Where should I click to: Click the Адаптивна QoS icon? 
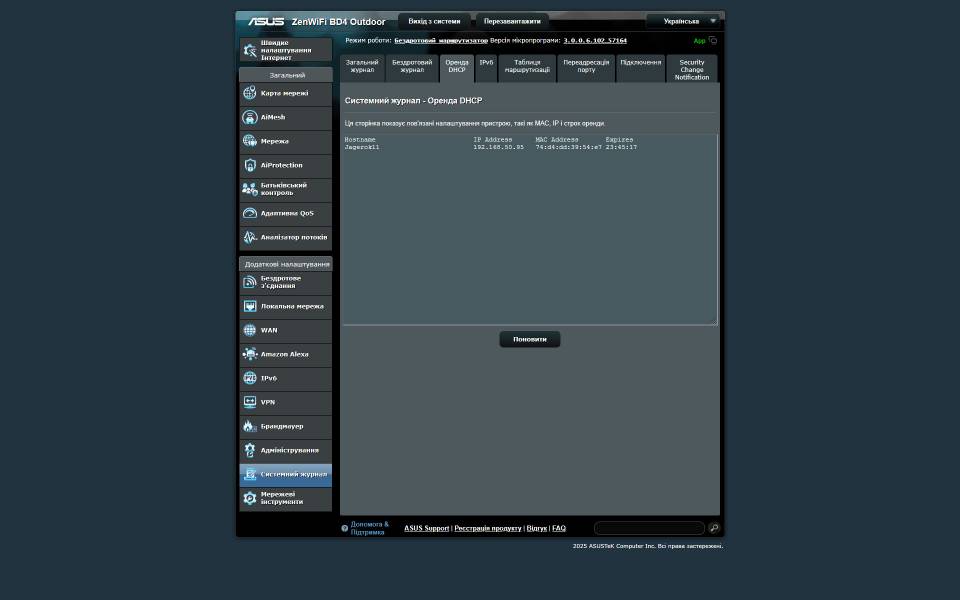pos(250,213)
